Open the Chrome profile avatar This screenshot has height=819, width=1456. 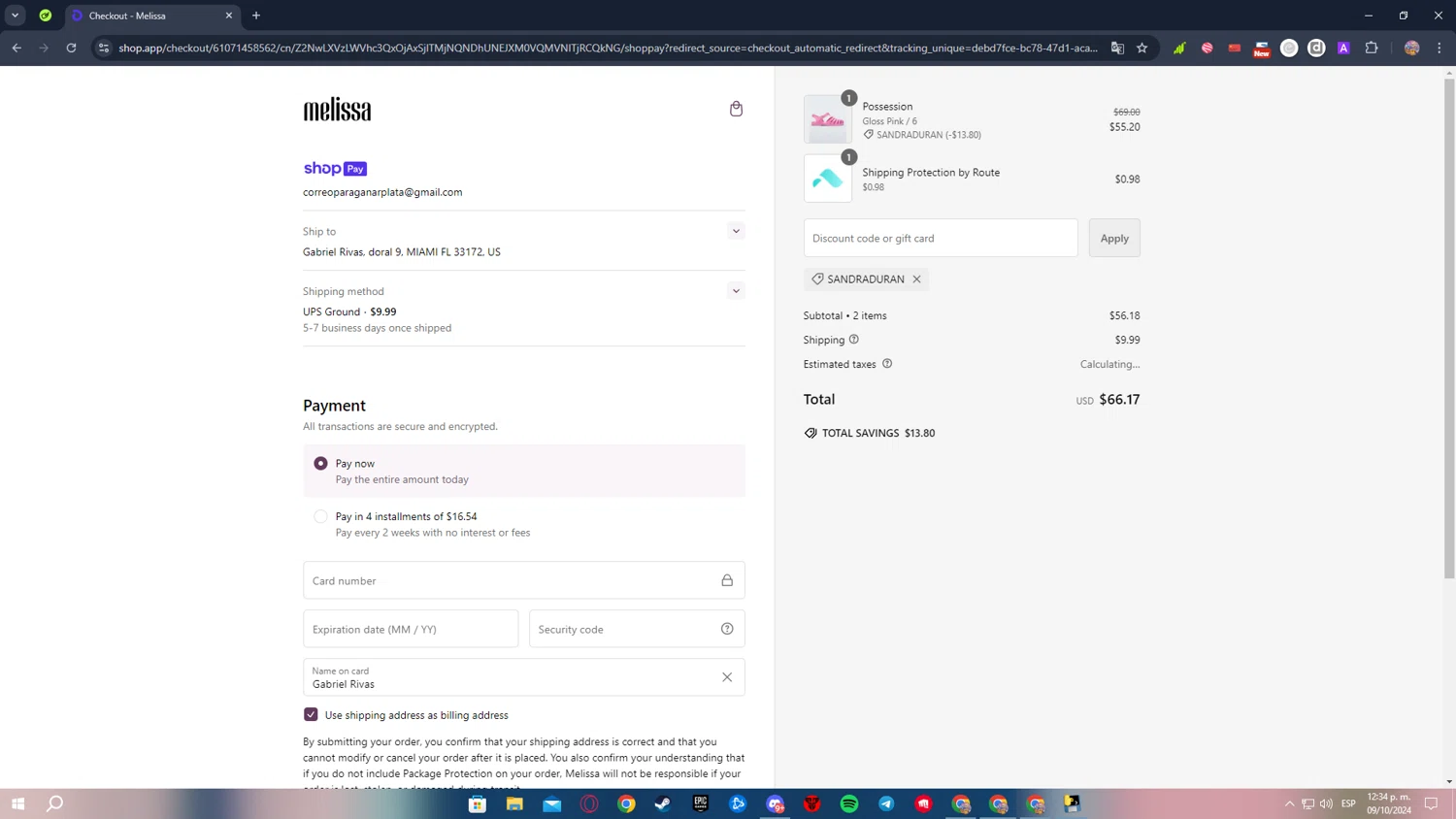pyautogui.click(x=1412, y=48)
